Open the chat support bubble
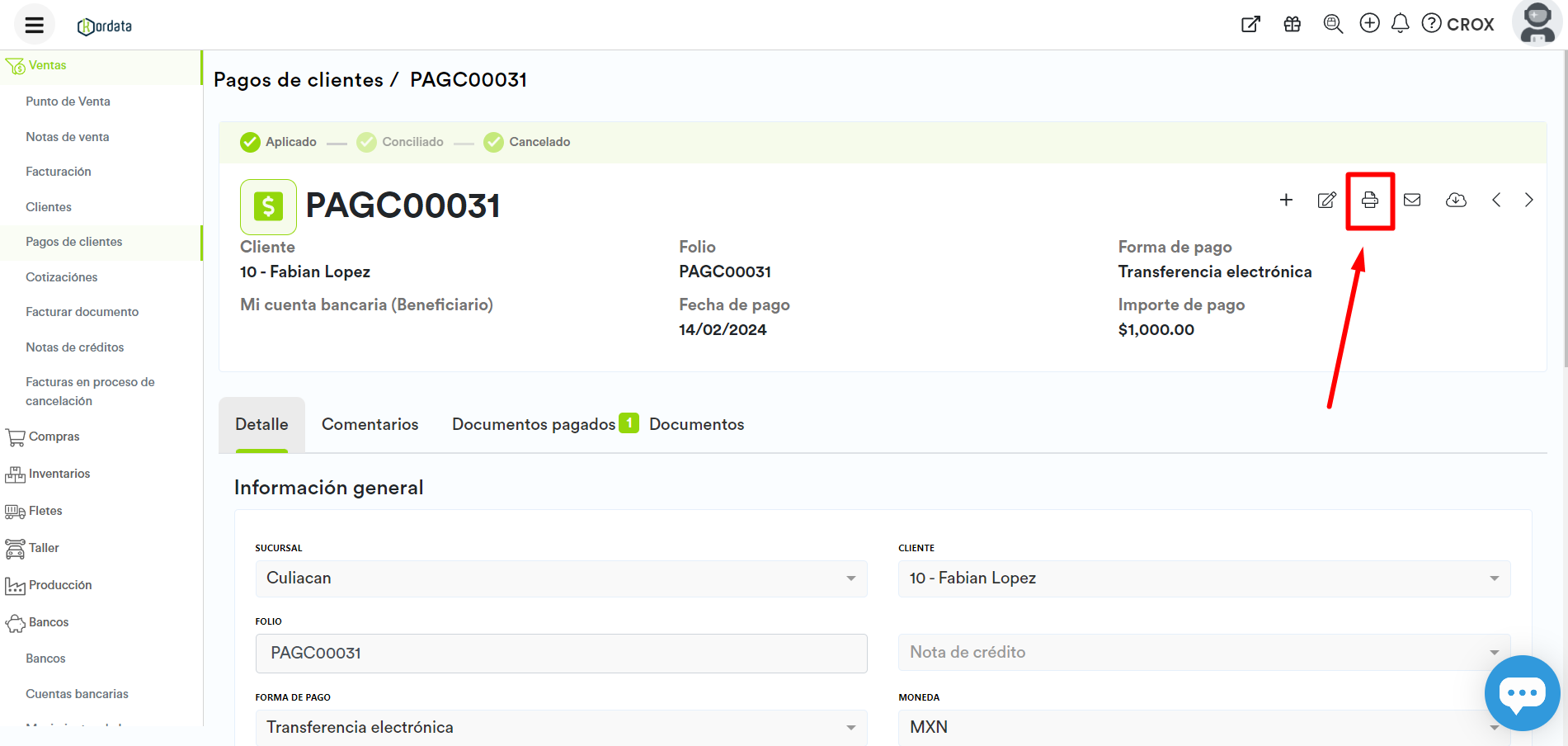 pyautogui.click(x=1522, y=693)
